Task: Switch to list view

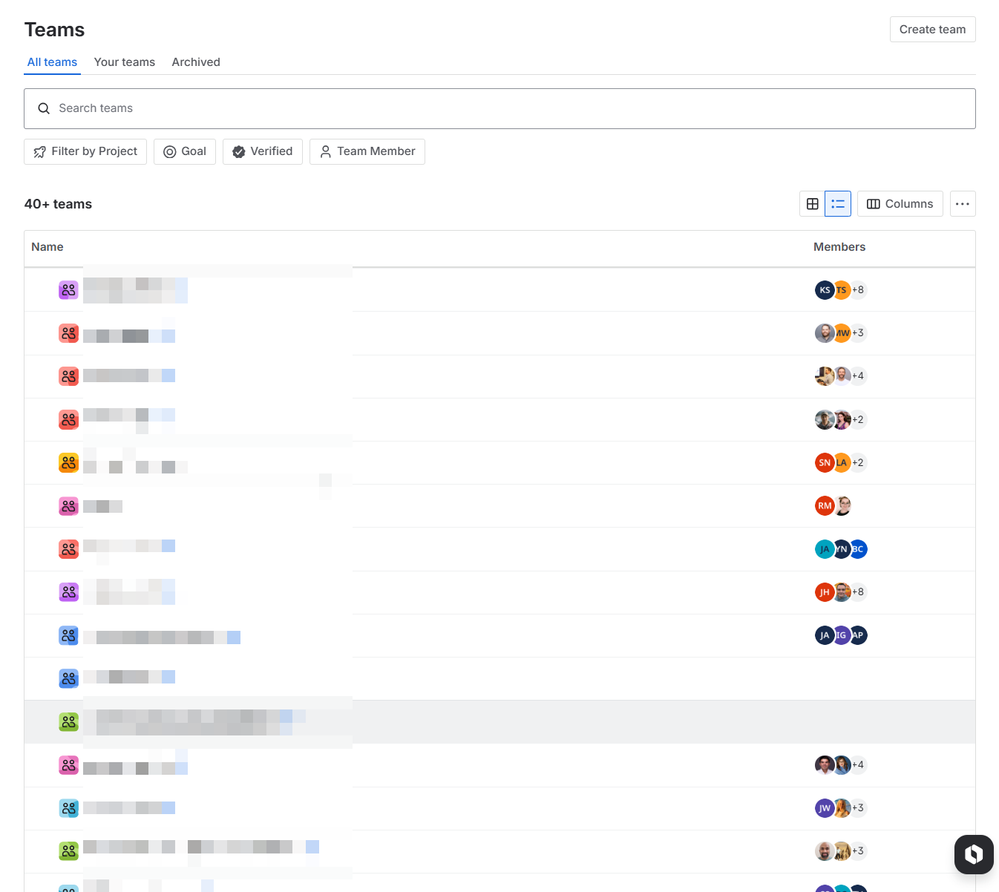Action: pyautogui.click(x=838, y=204)
